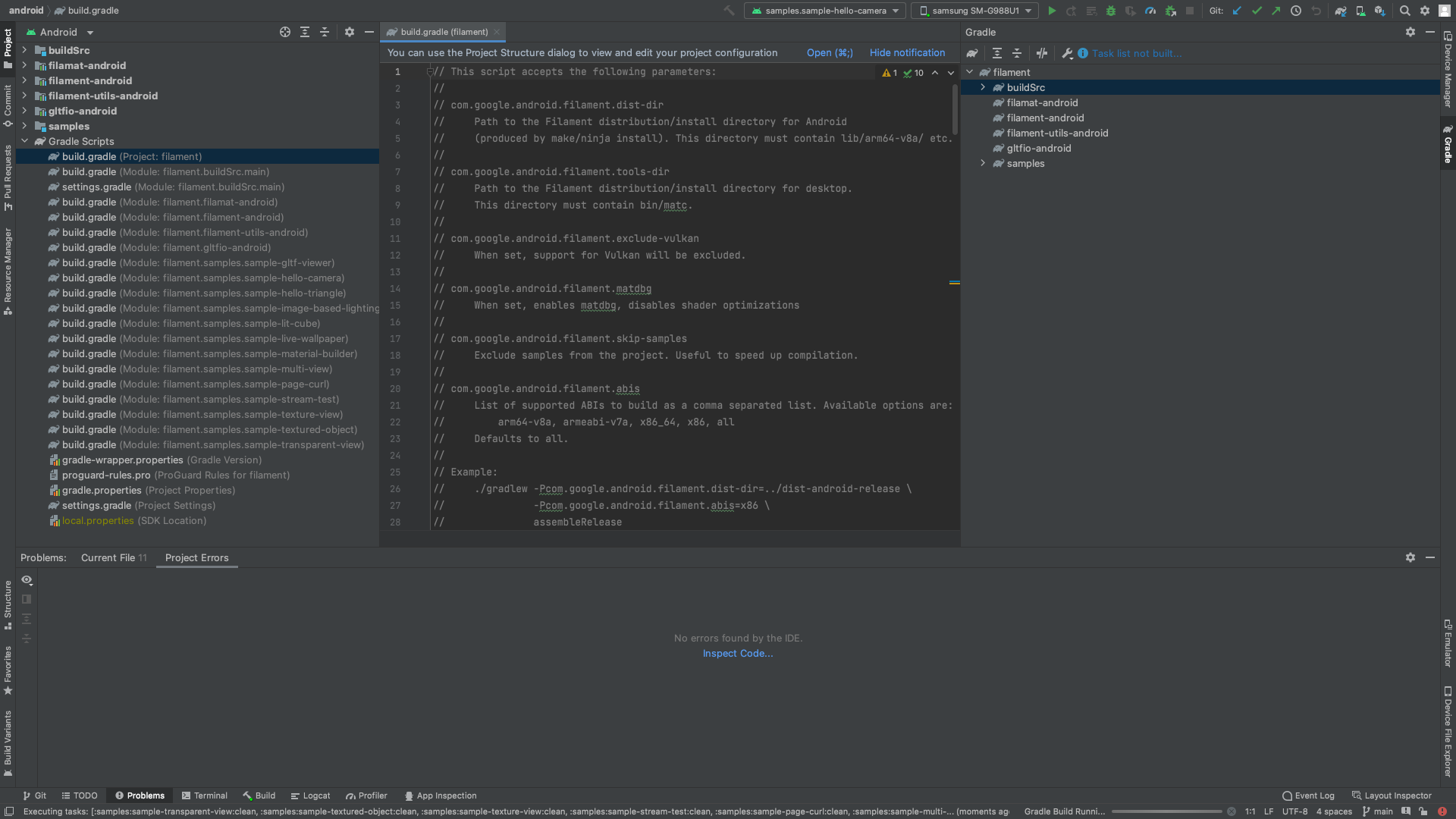This screenshot has width=1456, height=819.
Task: Preview problems with the eye toggle
Action: tap(27, 581)
